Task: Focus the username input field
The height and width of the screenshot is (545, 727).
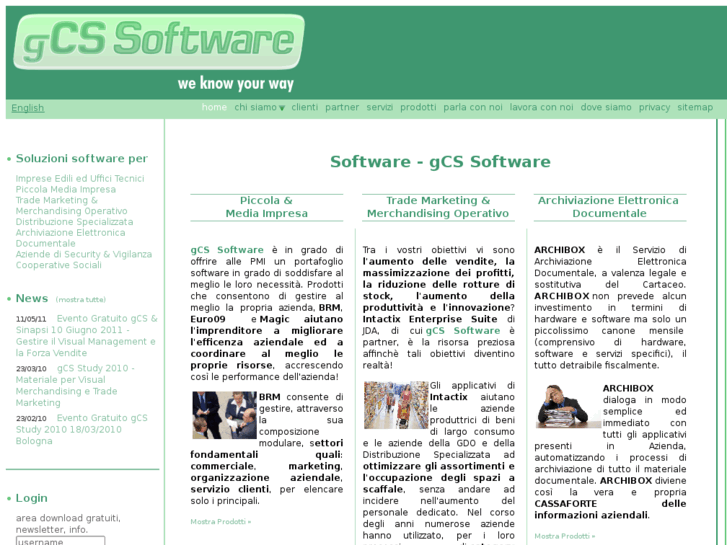Action: tap(60, 541)
